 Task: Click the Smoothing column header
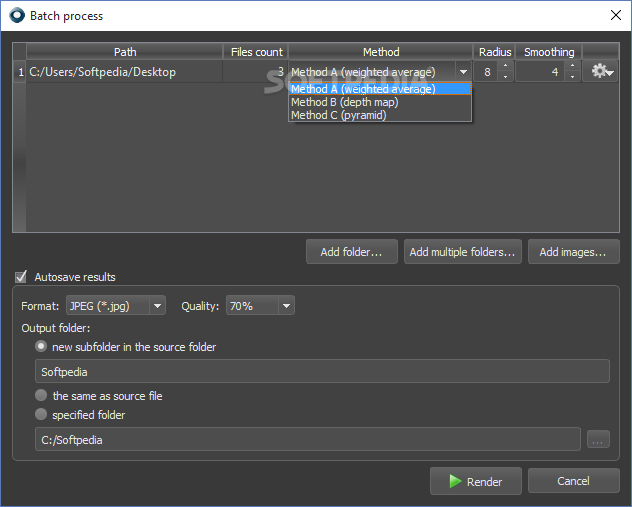coord(549,52)
